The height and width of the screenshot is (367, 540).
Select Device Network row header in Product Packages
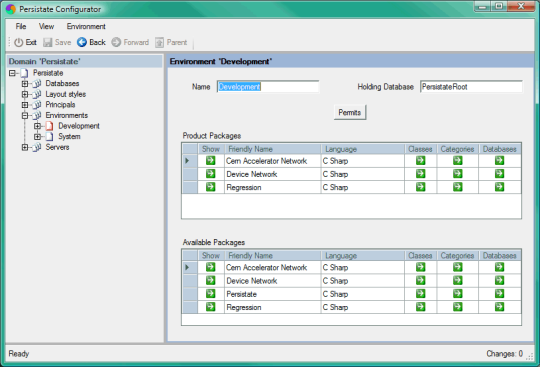pyautogui.click(x=190, y=174)
